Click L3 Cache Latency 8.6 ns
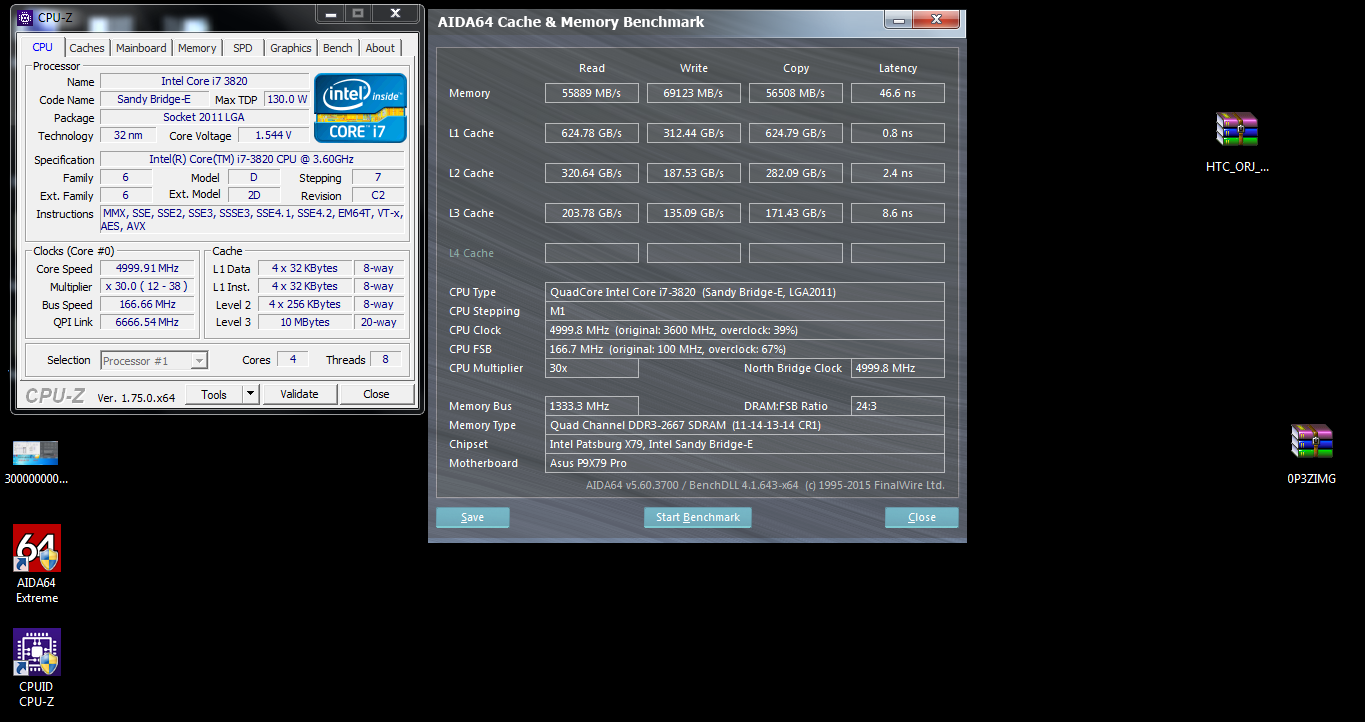Viewport: 1365px width, 722px height. pyautogui.click(x=898, y=213)
